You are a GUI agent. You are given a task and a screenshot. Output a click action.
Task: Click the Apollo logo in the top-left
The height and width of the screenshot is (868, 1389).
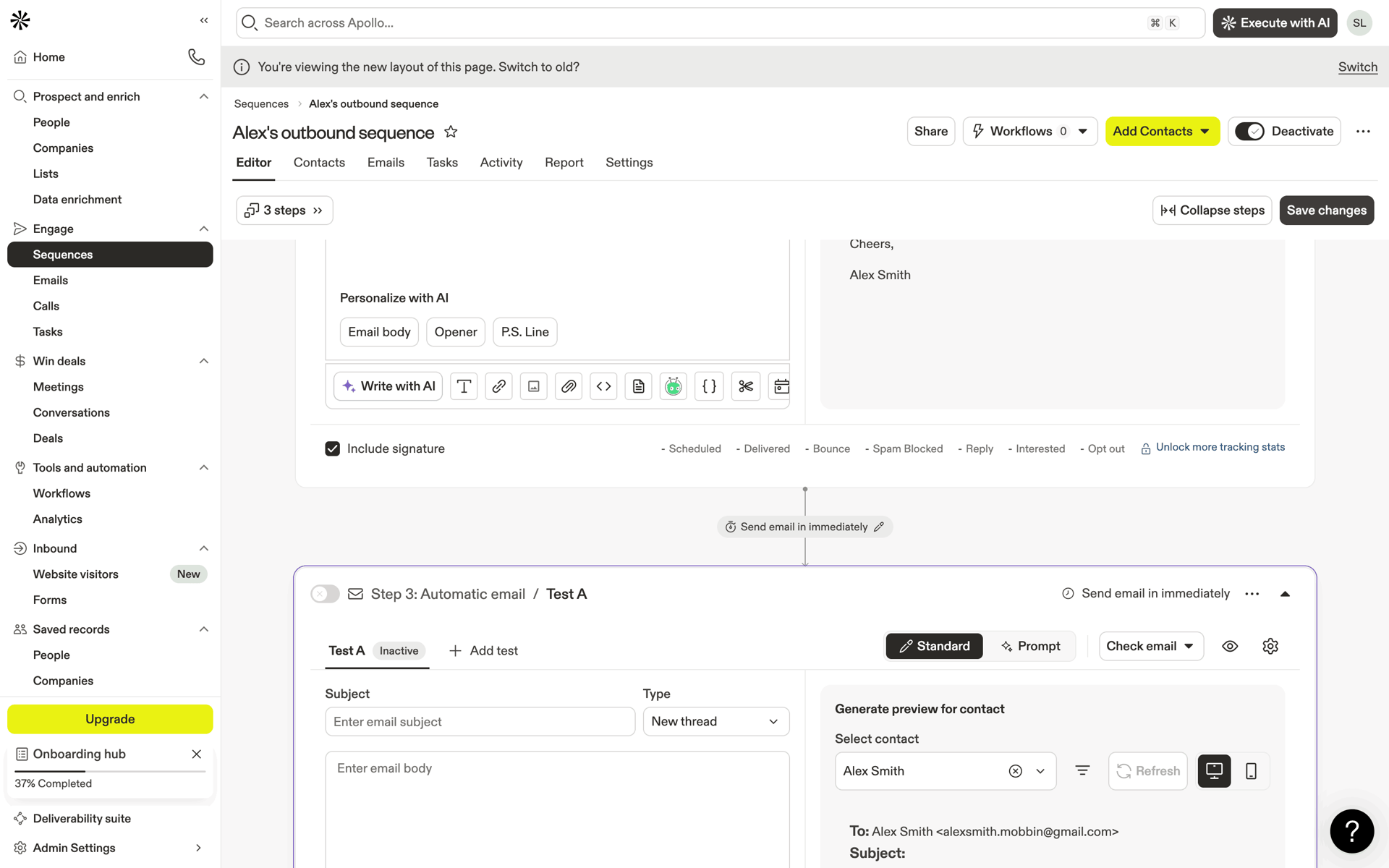point(20,20)
